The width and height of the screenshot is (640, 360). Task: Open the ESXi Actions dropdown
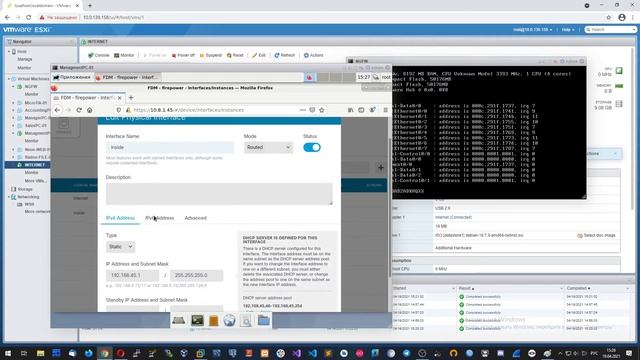[x=313, y=55]
